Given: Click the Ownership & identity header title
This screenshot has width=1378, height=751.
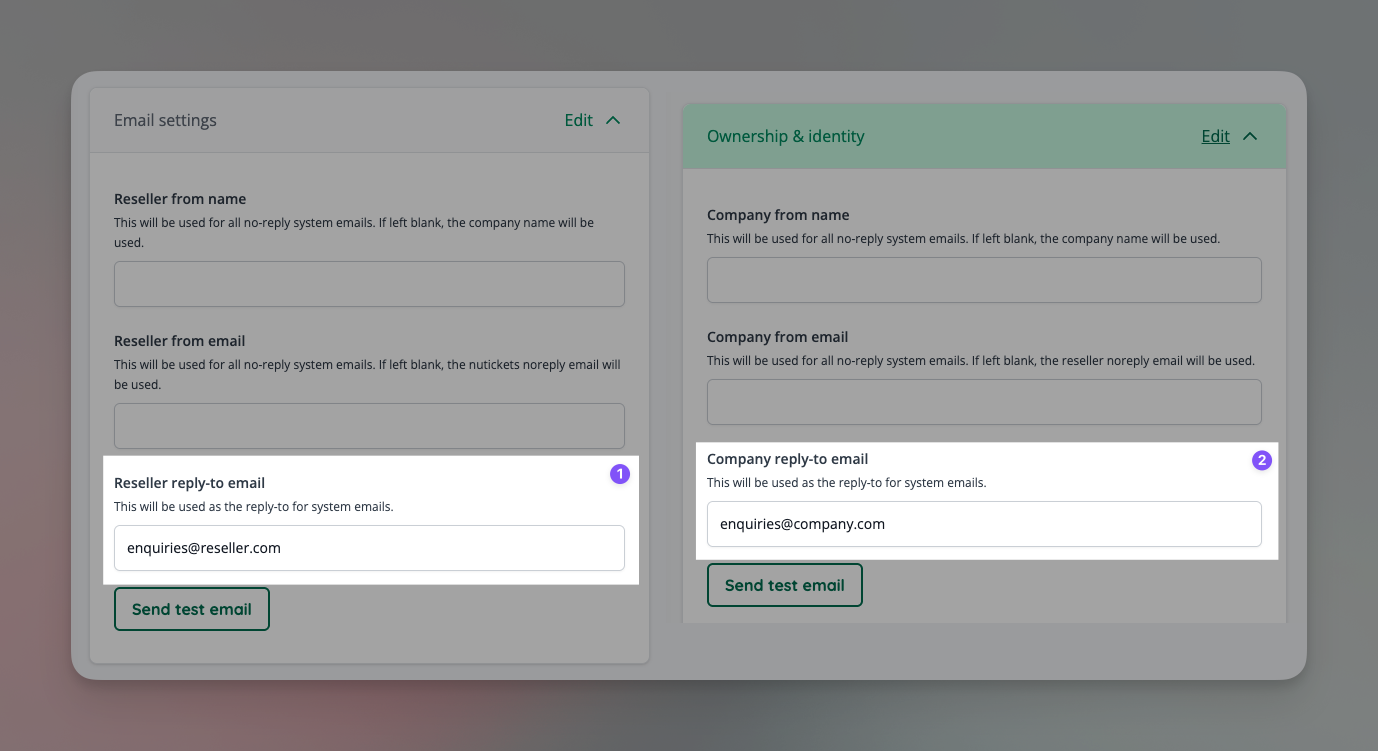Looking at the screenshot, I should (785, 136).
